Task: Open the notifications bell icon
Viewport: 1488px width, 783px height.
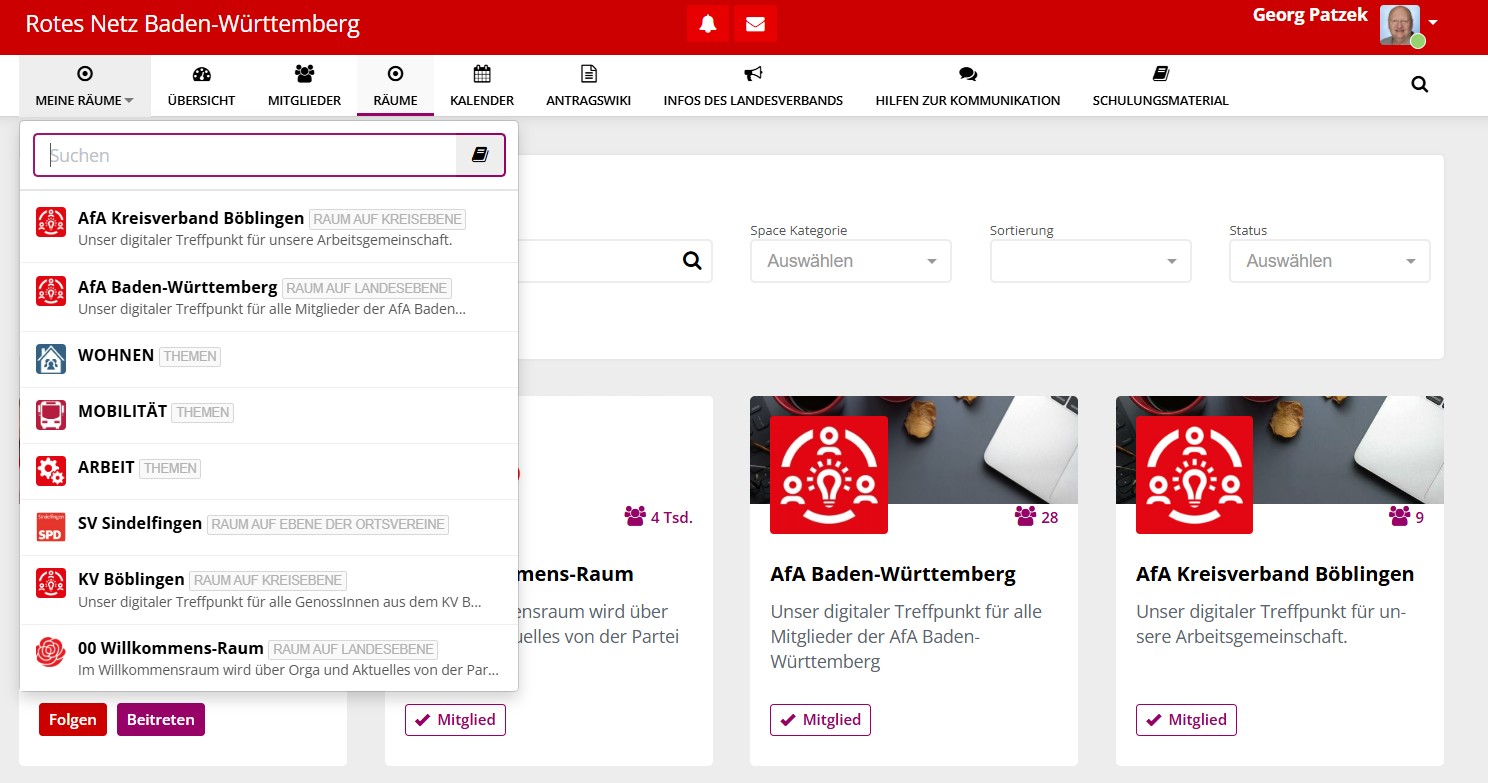Action: (x=708, y=24)
